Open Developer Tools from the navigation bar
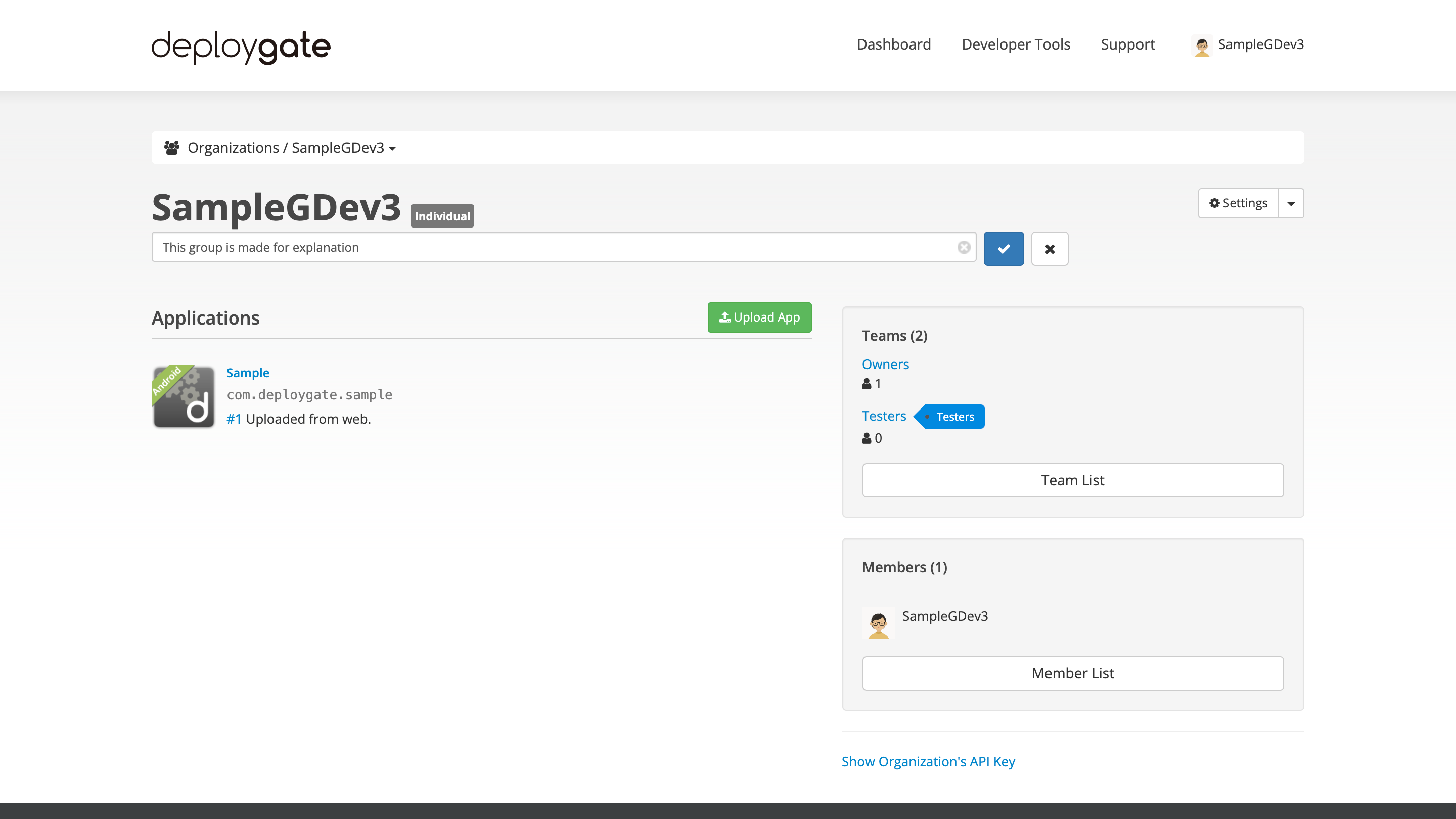Viewport: 1456px width, 819px height. [1016, 44]
